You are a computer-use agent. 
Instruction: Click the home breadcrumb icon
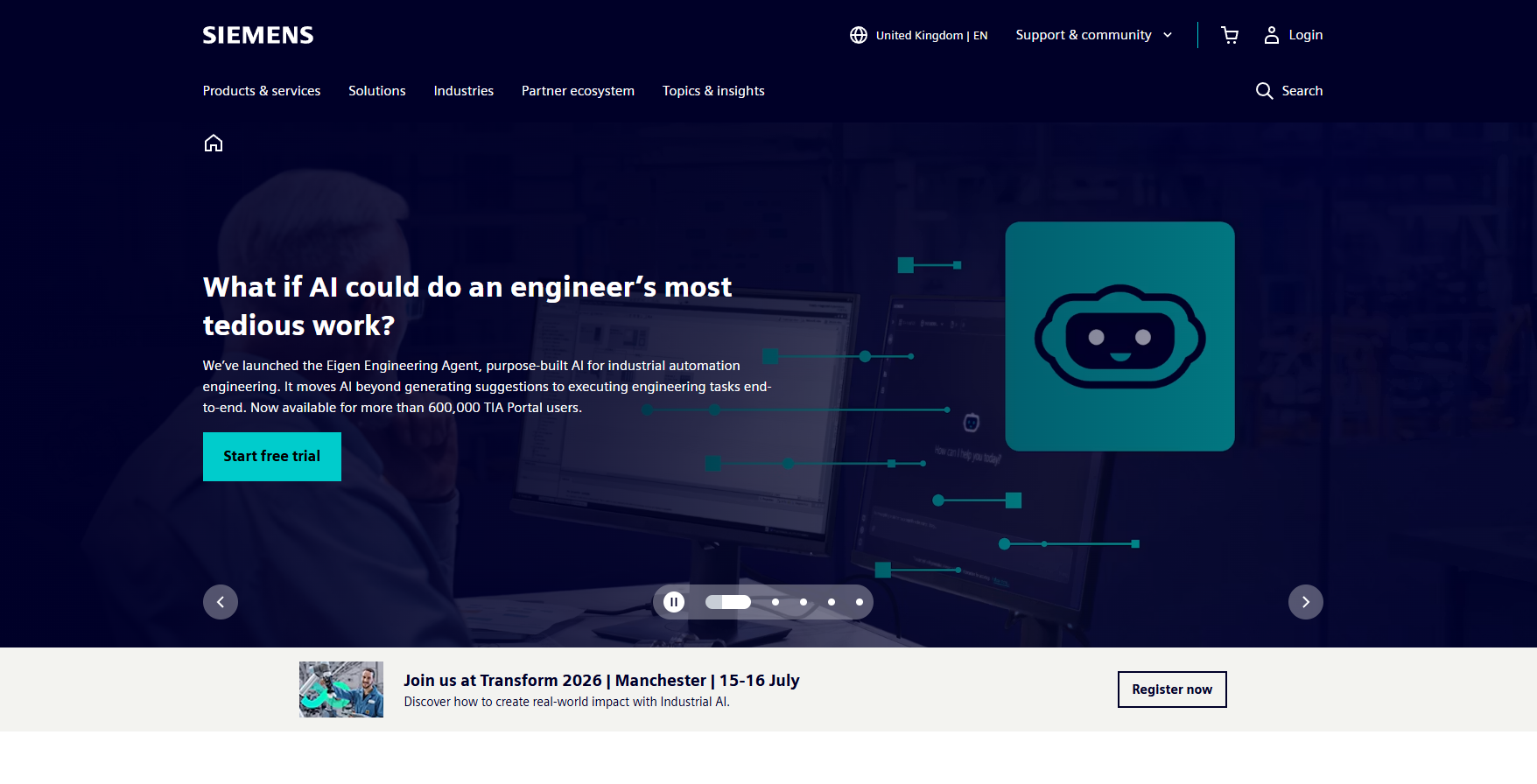[214, 143]
